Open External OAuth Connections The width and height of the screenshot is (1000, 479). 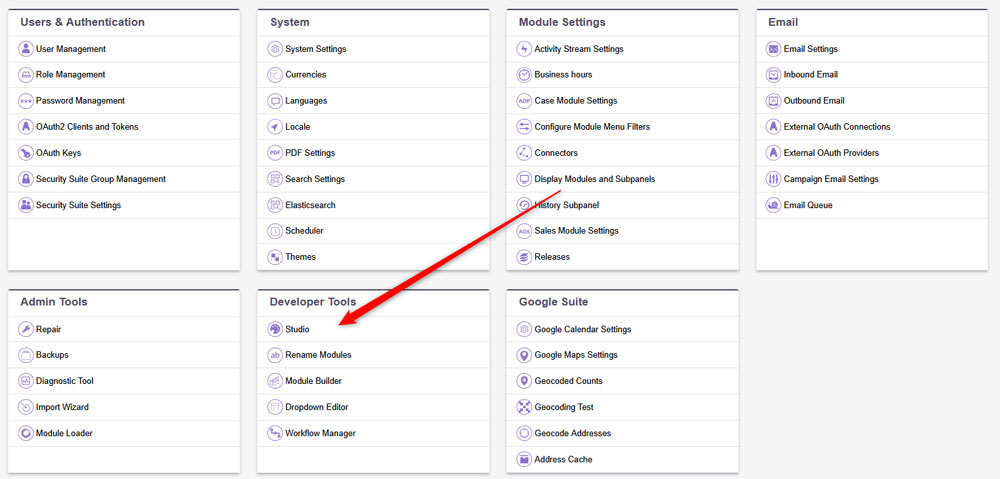(837, 127)
